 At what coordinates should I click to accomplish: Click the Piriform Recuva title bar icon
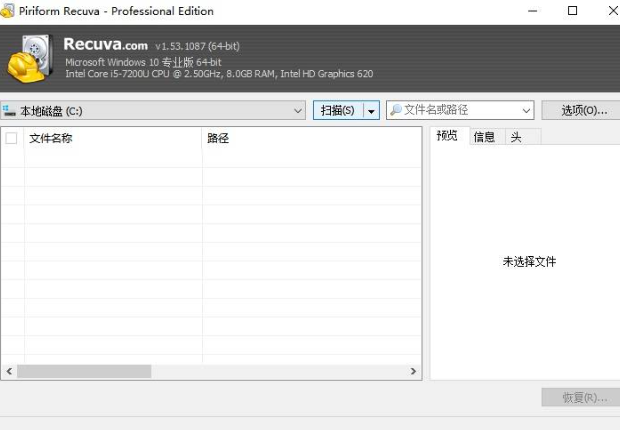tap(9, 11)
